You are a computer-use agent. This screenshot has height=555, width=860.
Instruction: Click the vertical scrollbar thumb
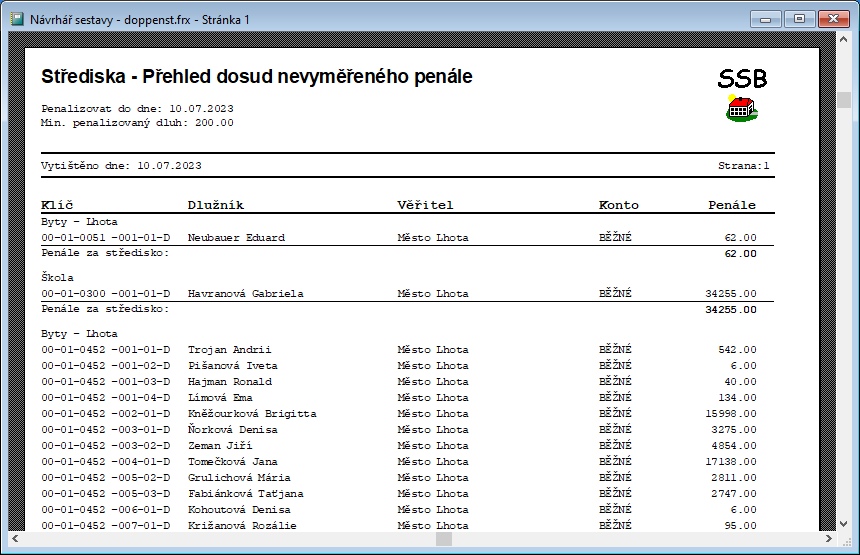point(844,99)
